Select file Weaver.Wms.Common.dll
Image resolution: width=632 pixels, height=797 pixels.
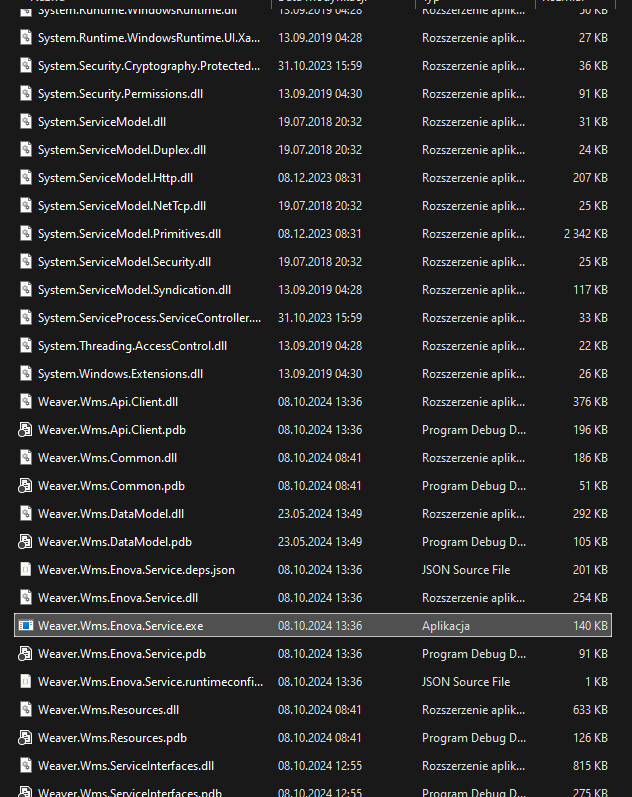[108, 457]
